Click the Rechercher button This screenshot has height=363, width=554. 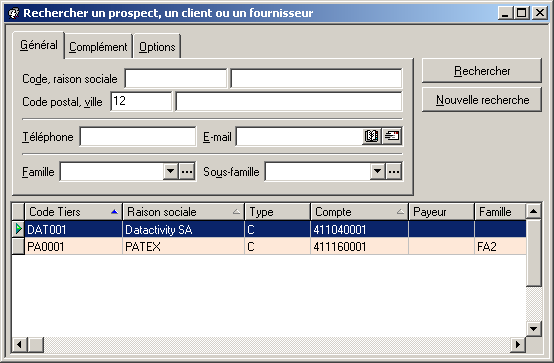click(x=482, y=71)
